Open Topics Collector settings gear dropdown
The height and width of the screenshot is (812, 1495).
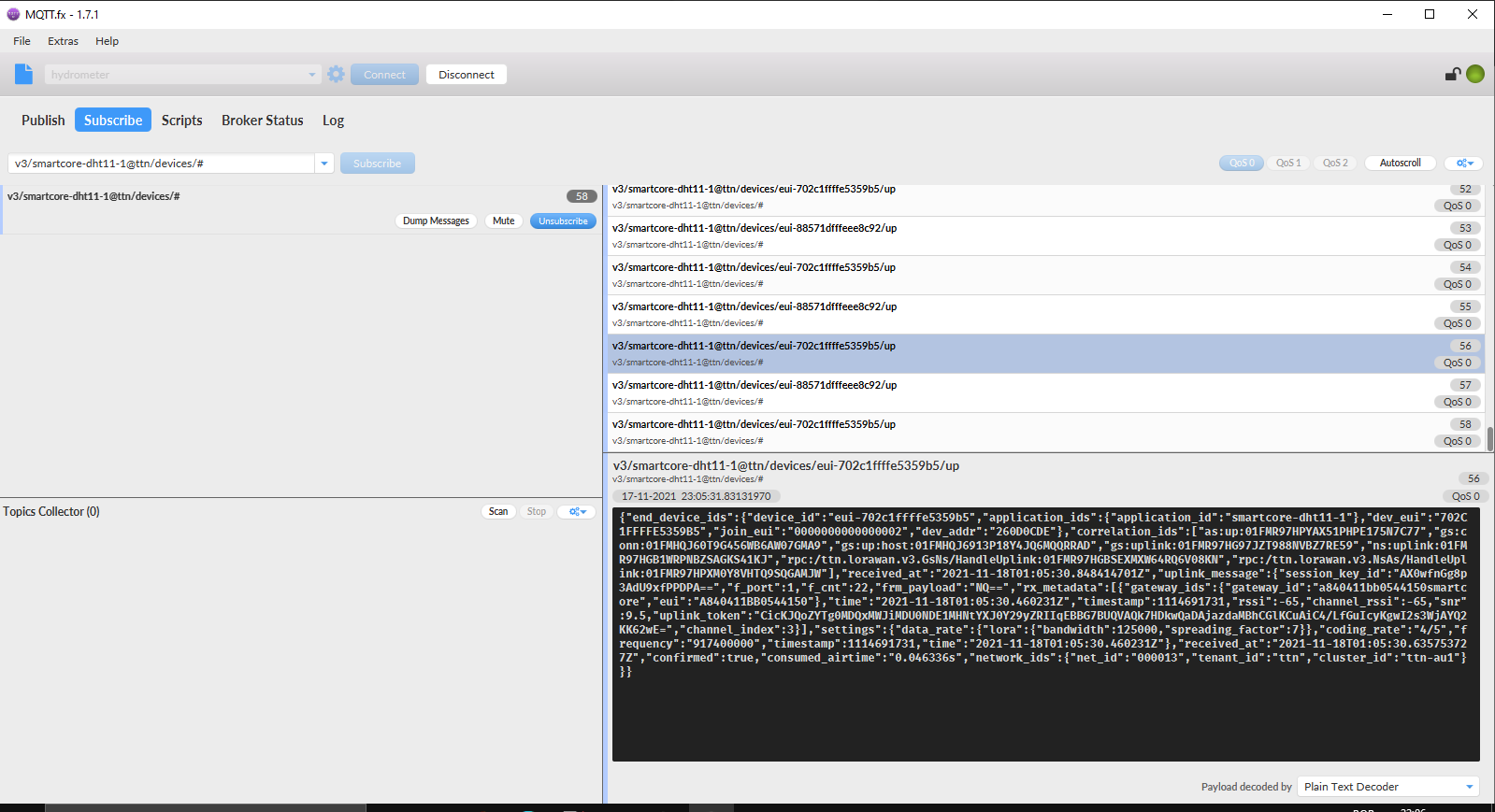tap(577, 511)
